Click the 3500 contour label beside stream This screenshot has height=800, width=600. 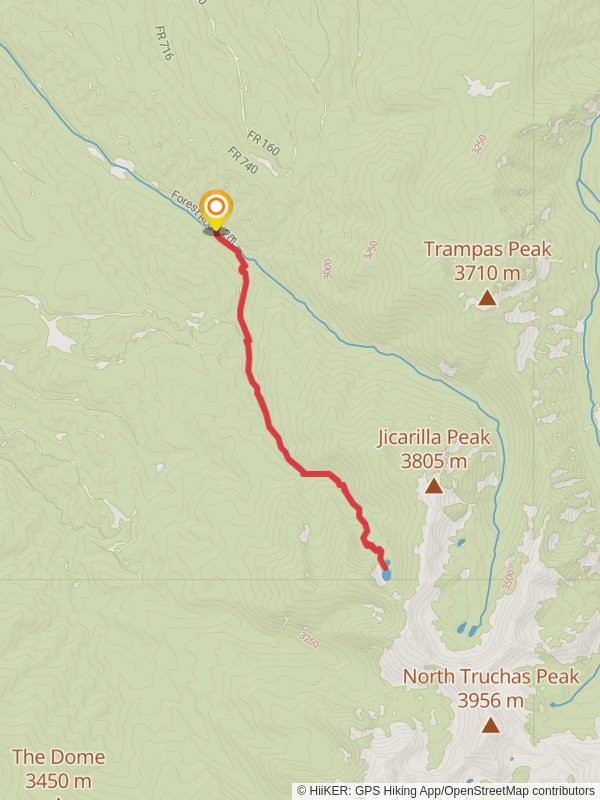[x=508, y=580]
